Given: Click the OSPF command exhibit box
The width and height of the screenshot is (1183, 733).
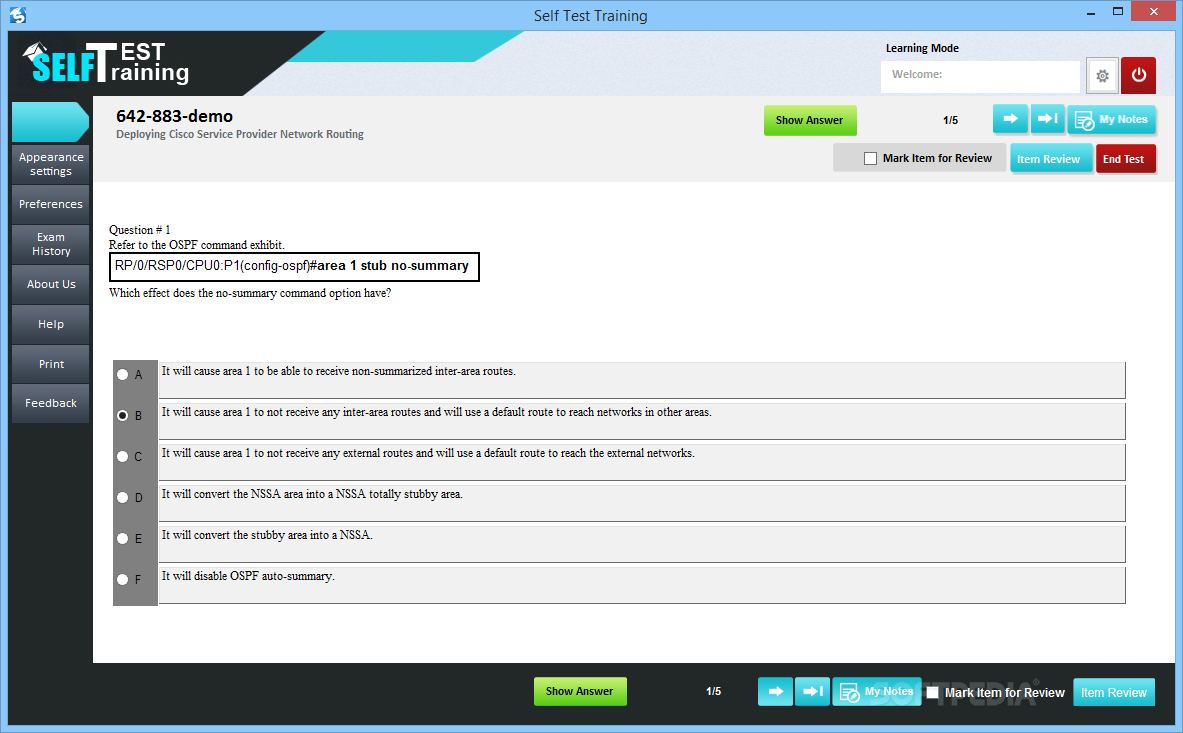Looking at the screenshot, I should pos(294,266).
